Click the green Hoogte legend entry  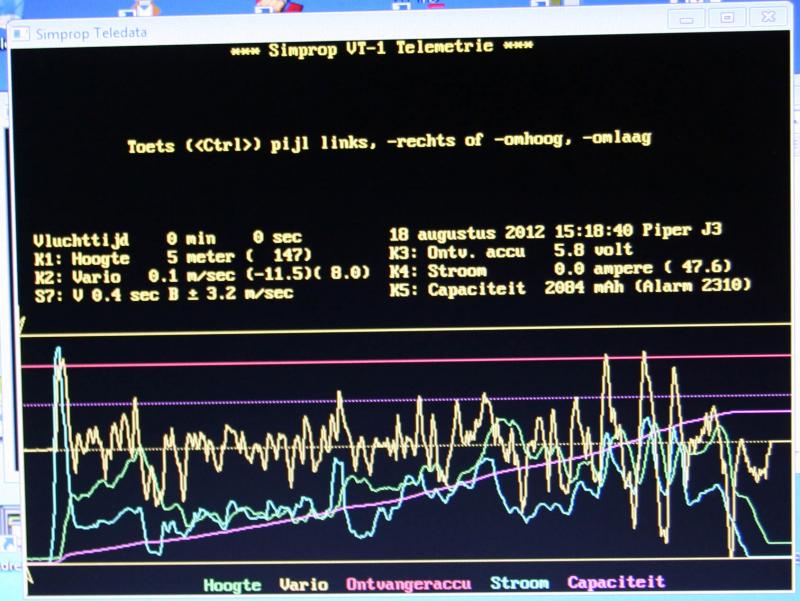click(x=232, y=585)
